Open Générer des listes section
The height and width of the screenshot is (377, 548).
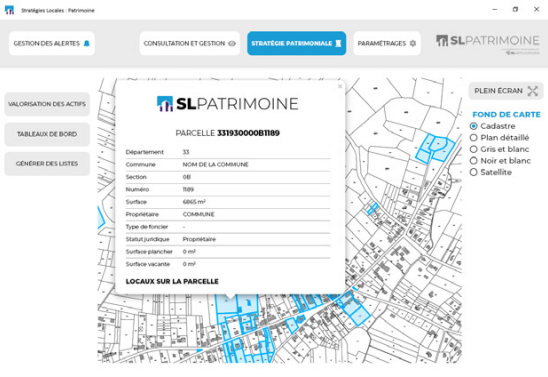tap(47, 164)
